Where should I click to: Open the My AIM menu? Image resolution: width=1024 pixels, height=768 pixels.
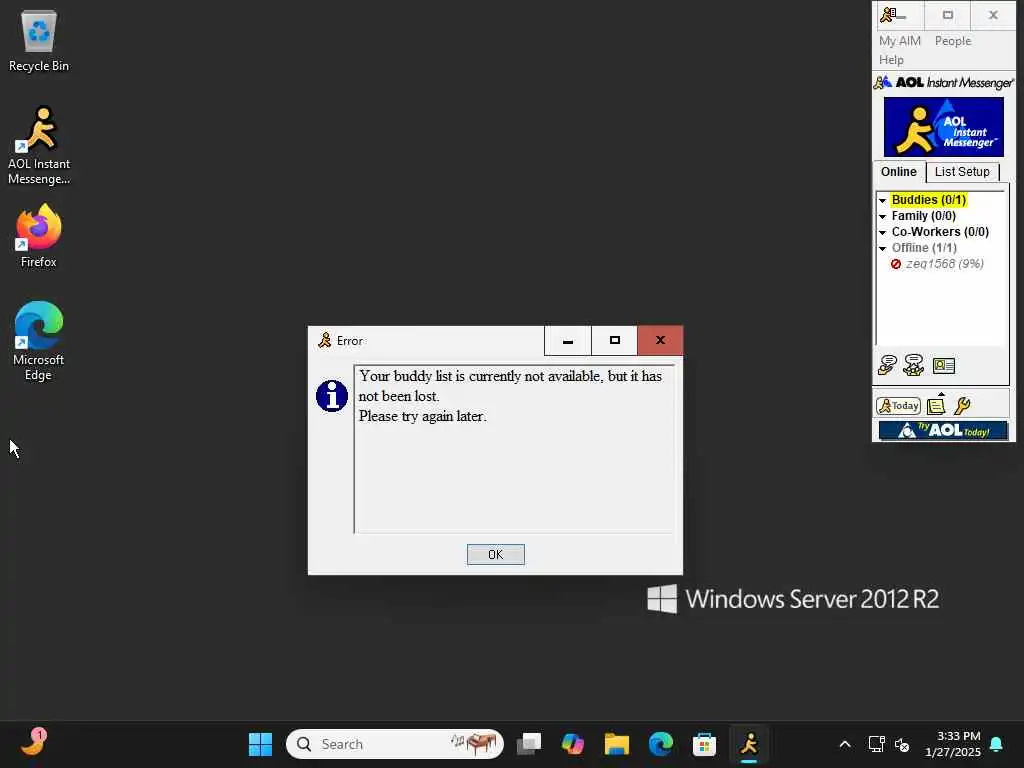point(899,40)
